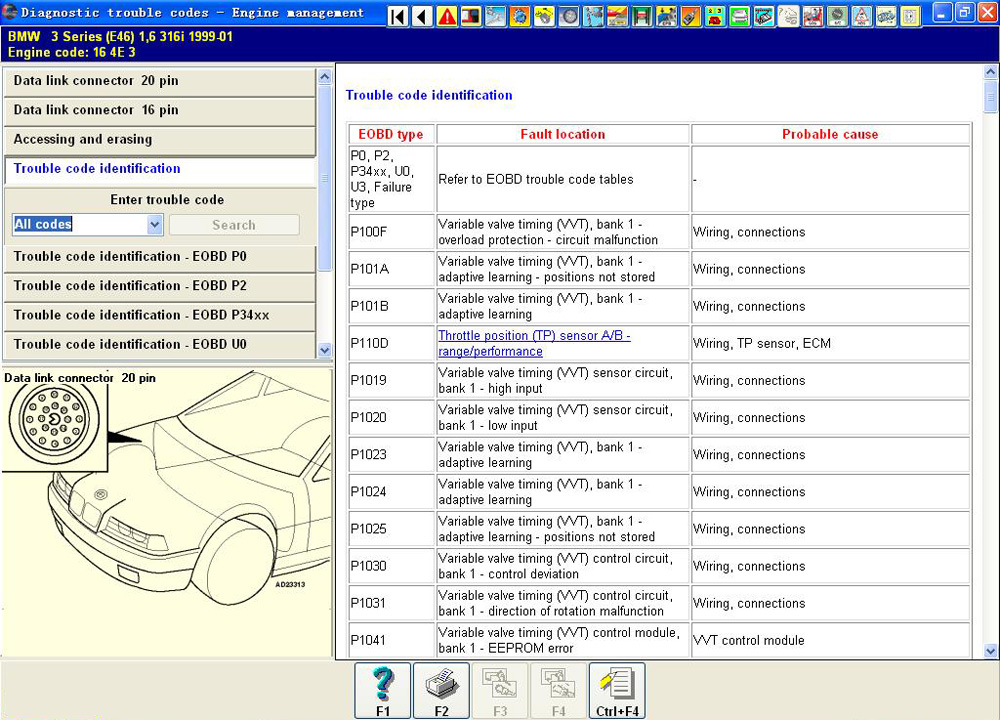1000x720 pixels.
Task: Select the P1041 code cell
Action: 392,640
